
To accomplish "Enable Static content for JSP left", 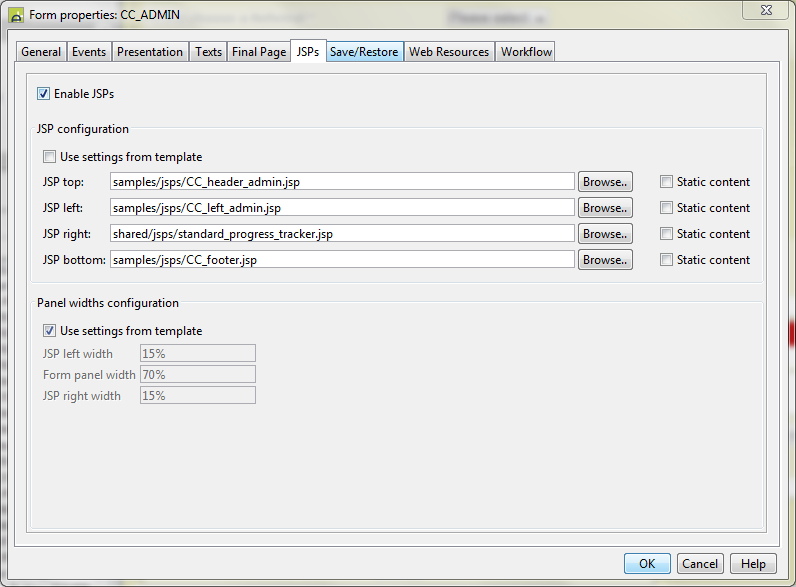I will 667,208.
